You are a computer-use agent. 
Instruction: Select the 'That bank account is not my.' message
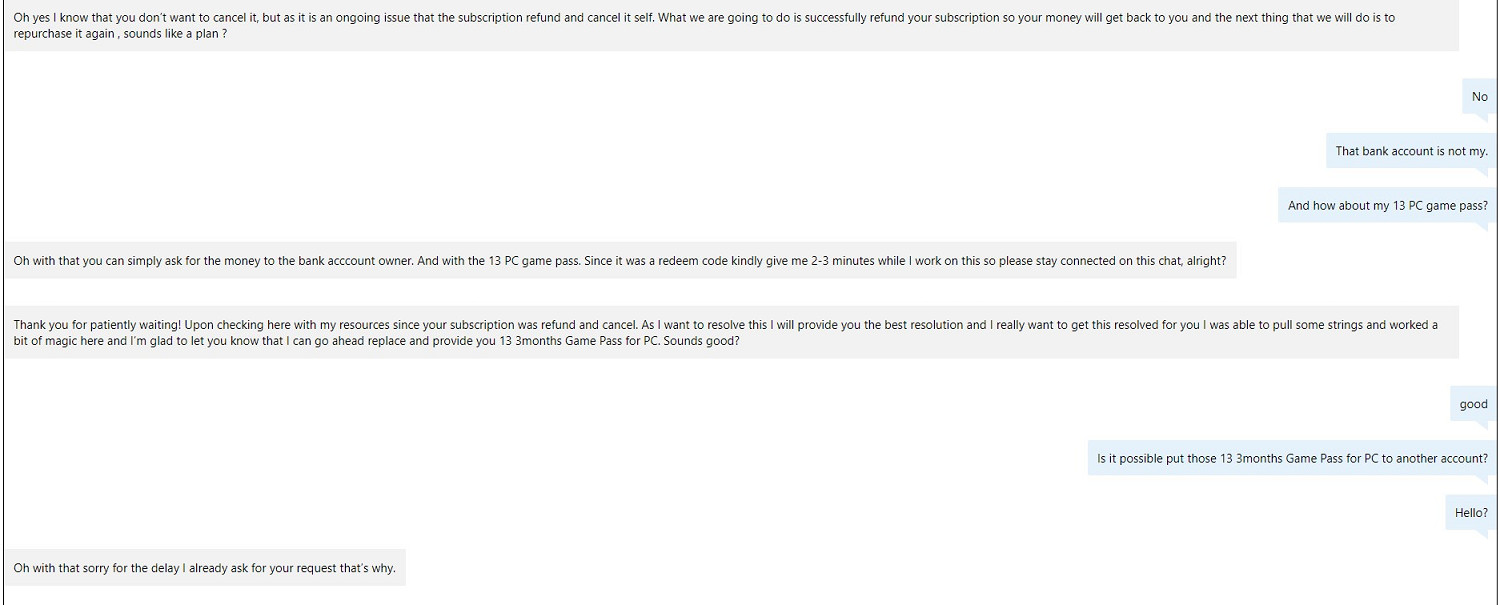click(x=1411, y=151)
